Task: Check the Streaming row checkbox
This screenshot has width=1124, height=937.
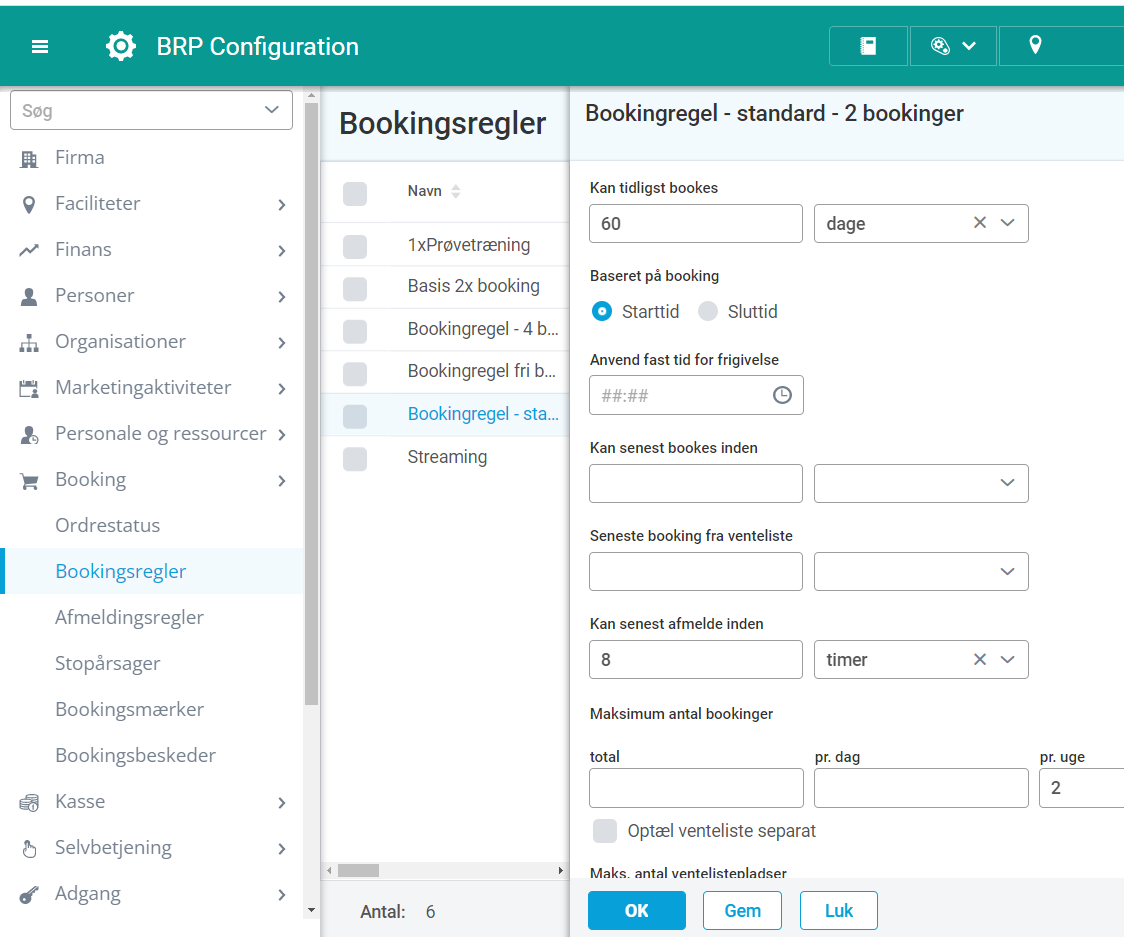Action: (x=355, y=458)
